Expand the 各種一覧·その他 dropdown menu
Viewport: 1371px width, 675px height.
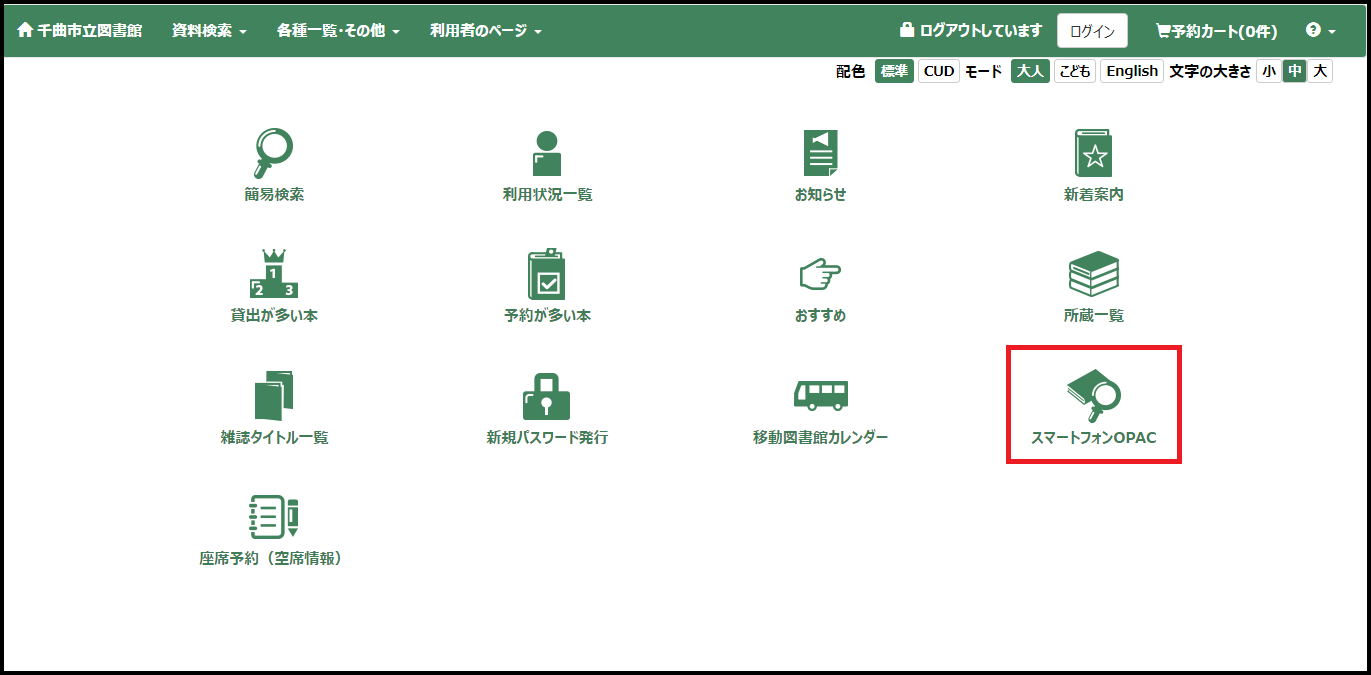(x=338, y=31)
